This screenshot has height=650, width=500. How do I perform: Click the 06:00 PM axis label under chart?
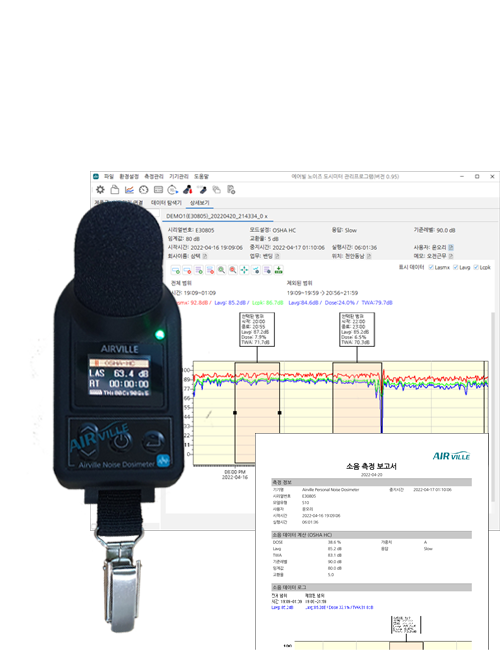pos(235,472)
